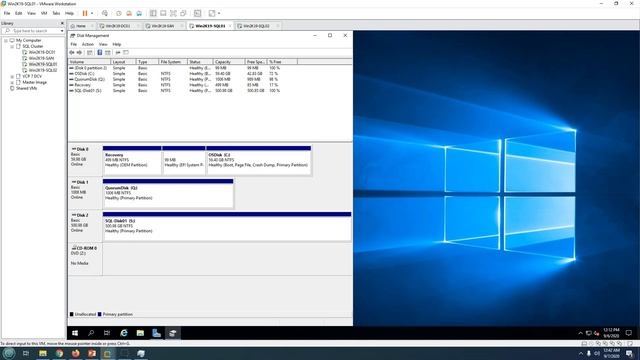
Task: Open the Library search dropdown arrow
Action: (62, 31)
